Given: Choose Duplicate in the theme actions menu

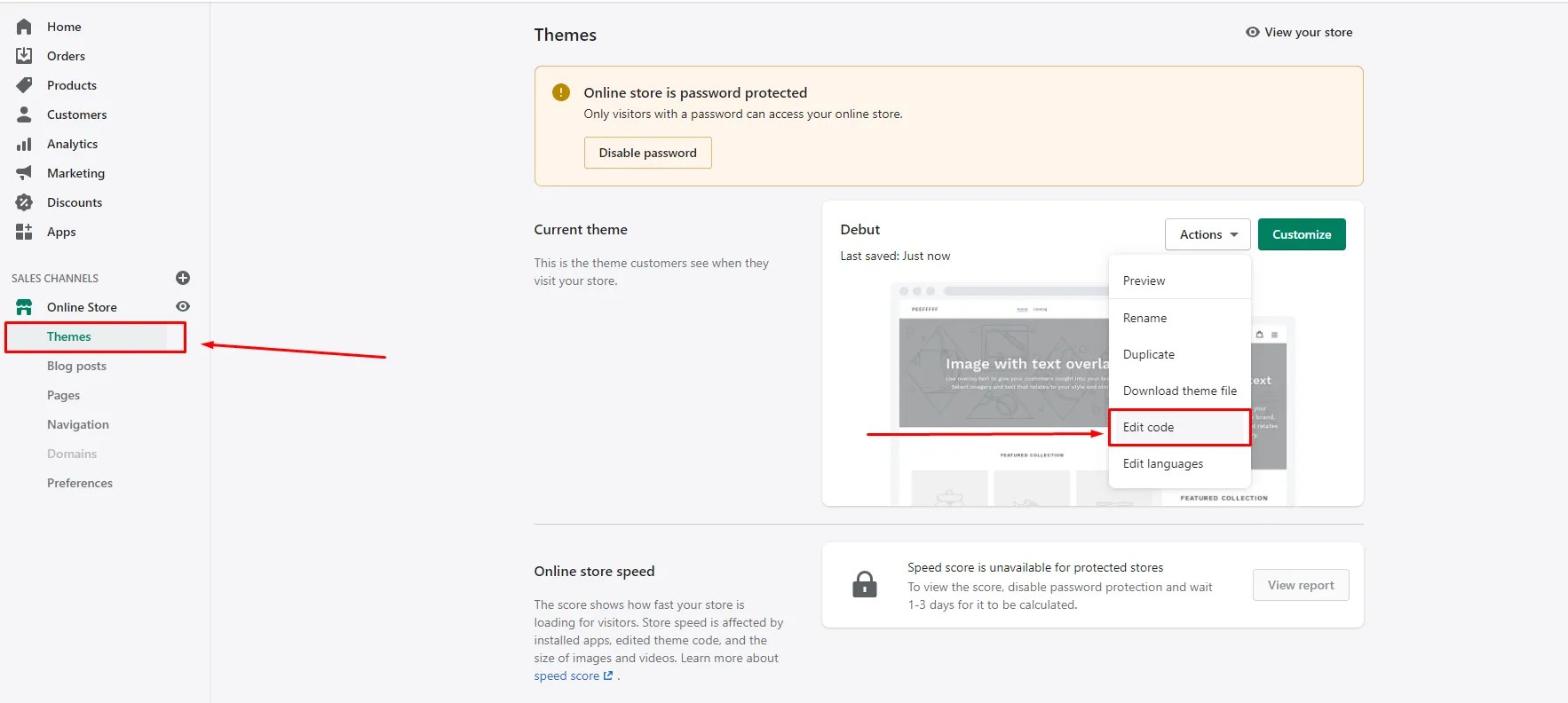Looking at the screenshot, I should 1148,354.
